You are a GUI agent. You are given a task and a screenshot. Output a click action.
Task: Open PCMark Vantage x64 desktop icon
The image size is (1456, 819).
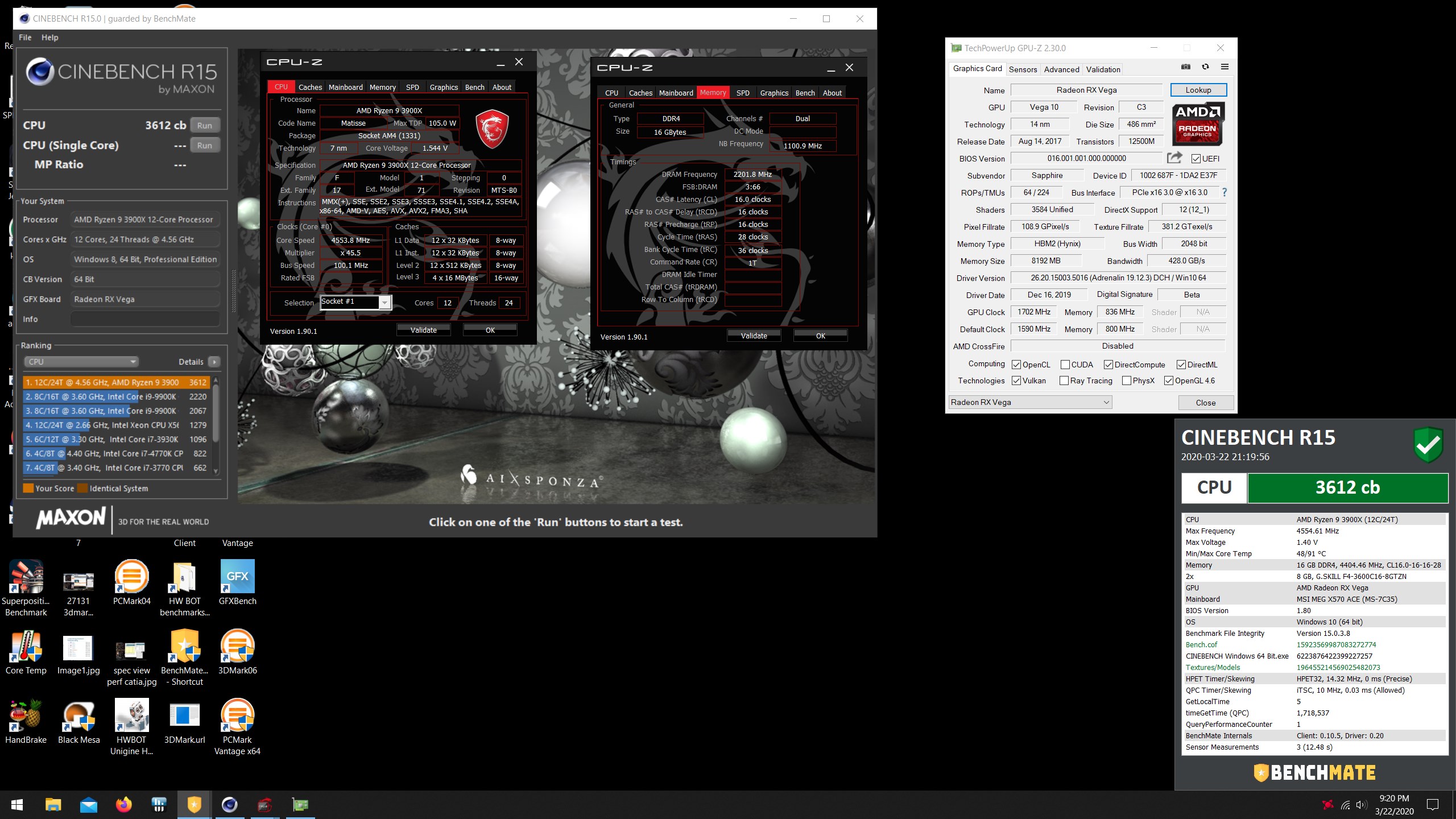point(238,727)
